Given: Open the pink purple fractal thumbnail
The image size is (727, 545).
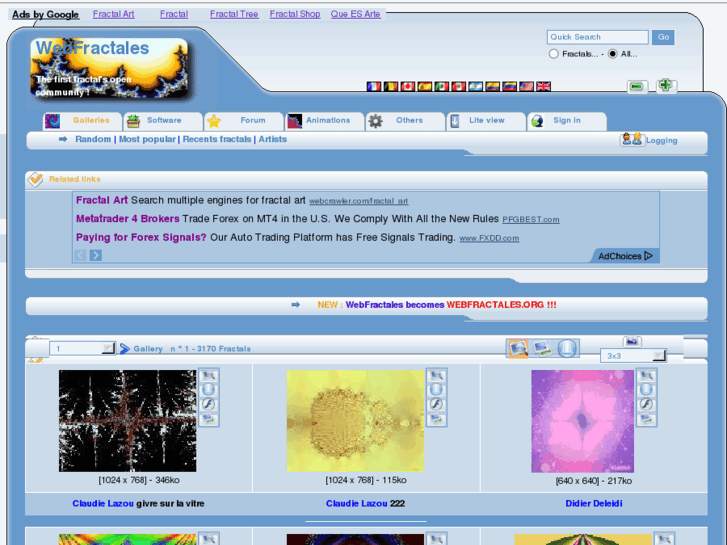Looking at the screenshot, I should [x=582, y=421].
